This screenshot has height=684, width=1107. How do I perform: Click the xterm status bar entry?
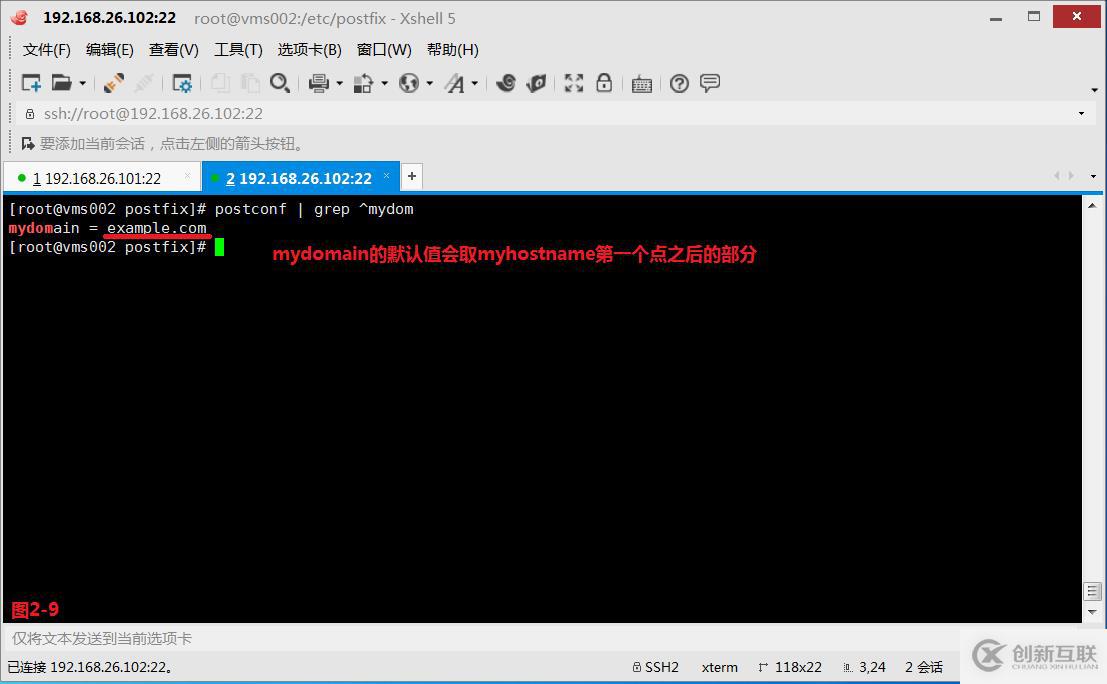(719, 667)
